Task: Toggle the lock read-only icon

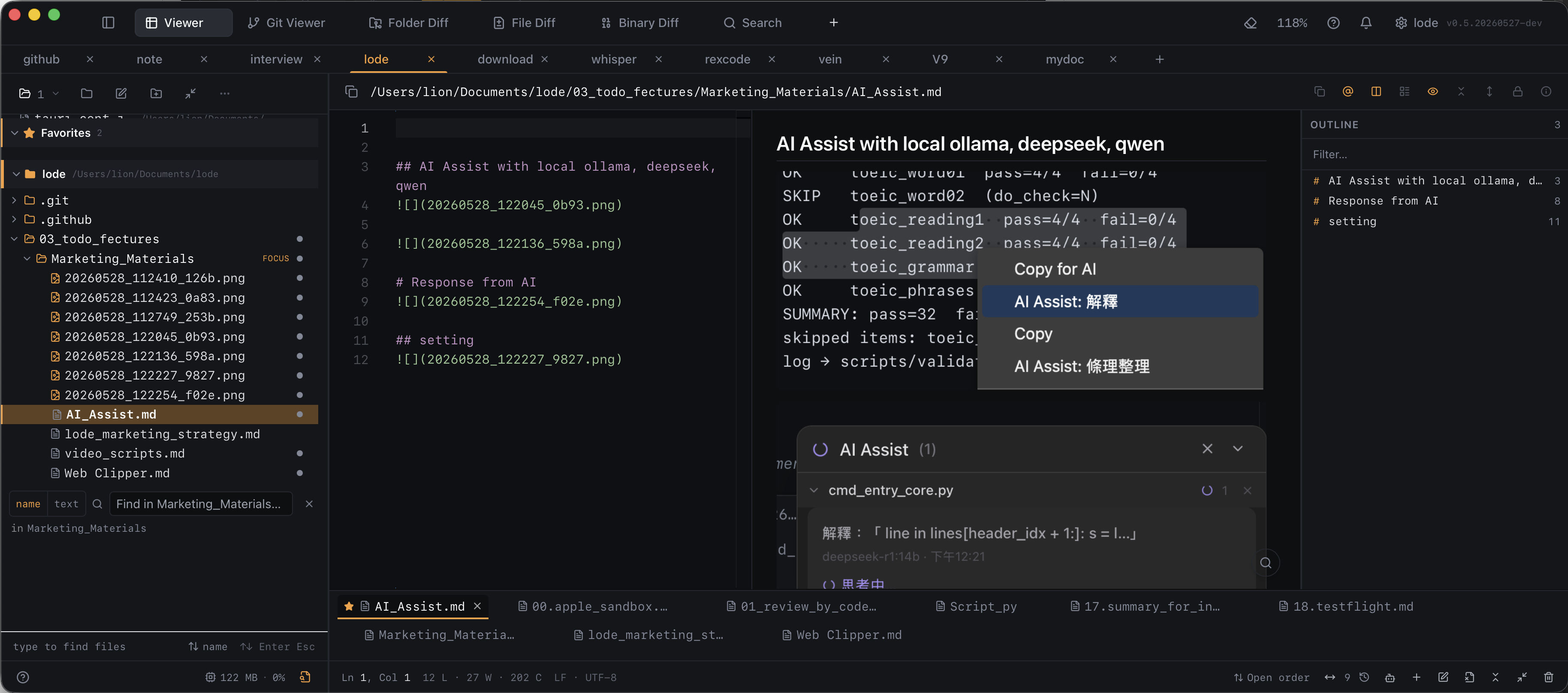Action: [1517, 91]
